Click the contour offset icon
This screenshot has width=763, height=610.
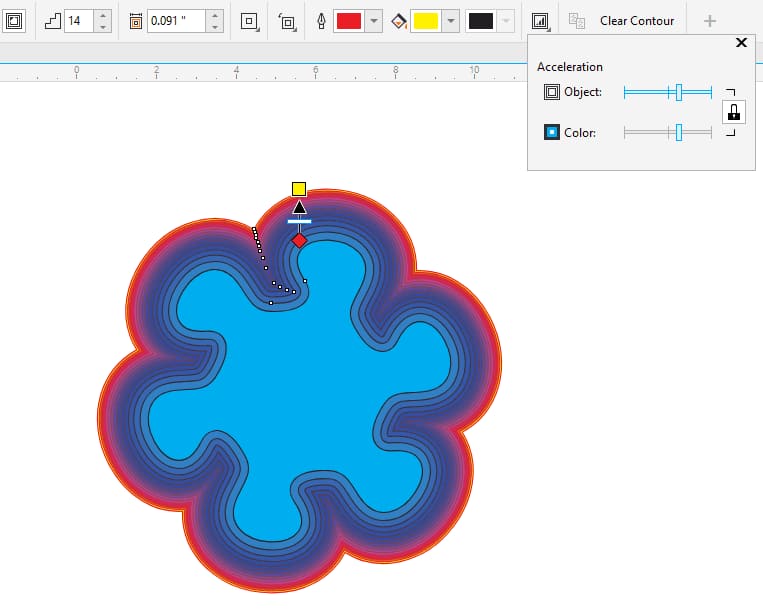tap(136, 21)
